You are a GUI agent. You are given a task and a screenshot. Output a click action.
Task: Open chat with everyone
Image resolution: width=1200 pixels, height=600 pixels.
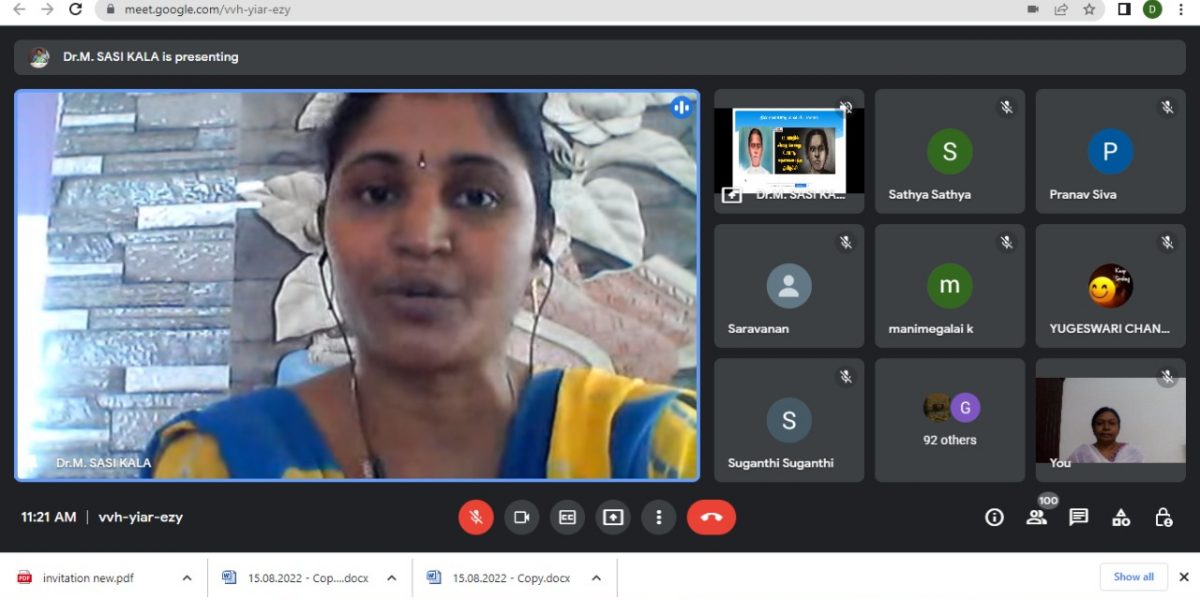[1078, 517]
